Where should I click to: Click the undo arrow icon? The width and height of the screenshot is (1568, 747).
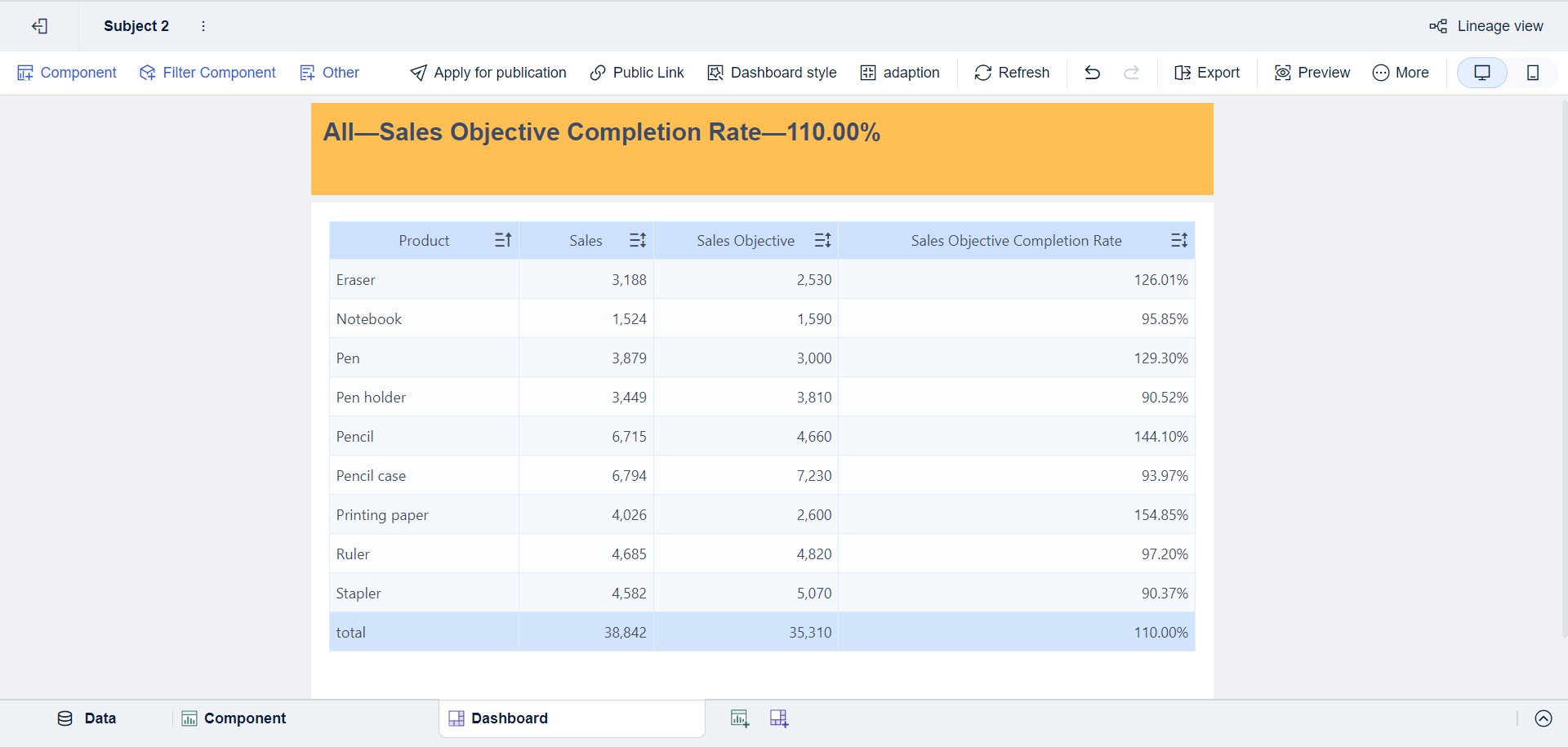(1092, 73)
